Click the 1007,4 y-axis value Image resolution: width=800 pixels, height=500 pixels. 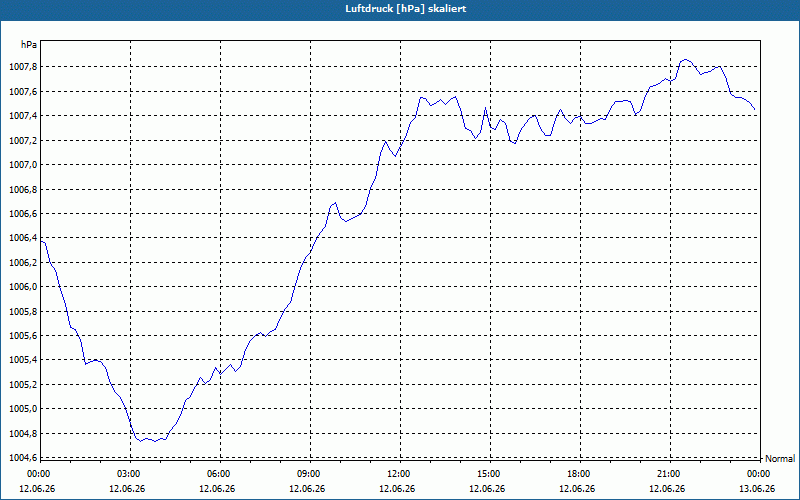pos(23,116)
